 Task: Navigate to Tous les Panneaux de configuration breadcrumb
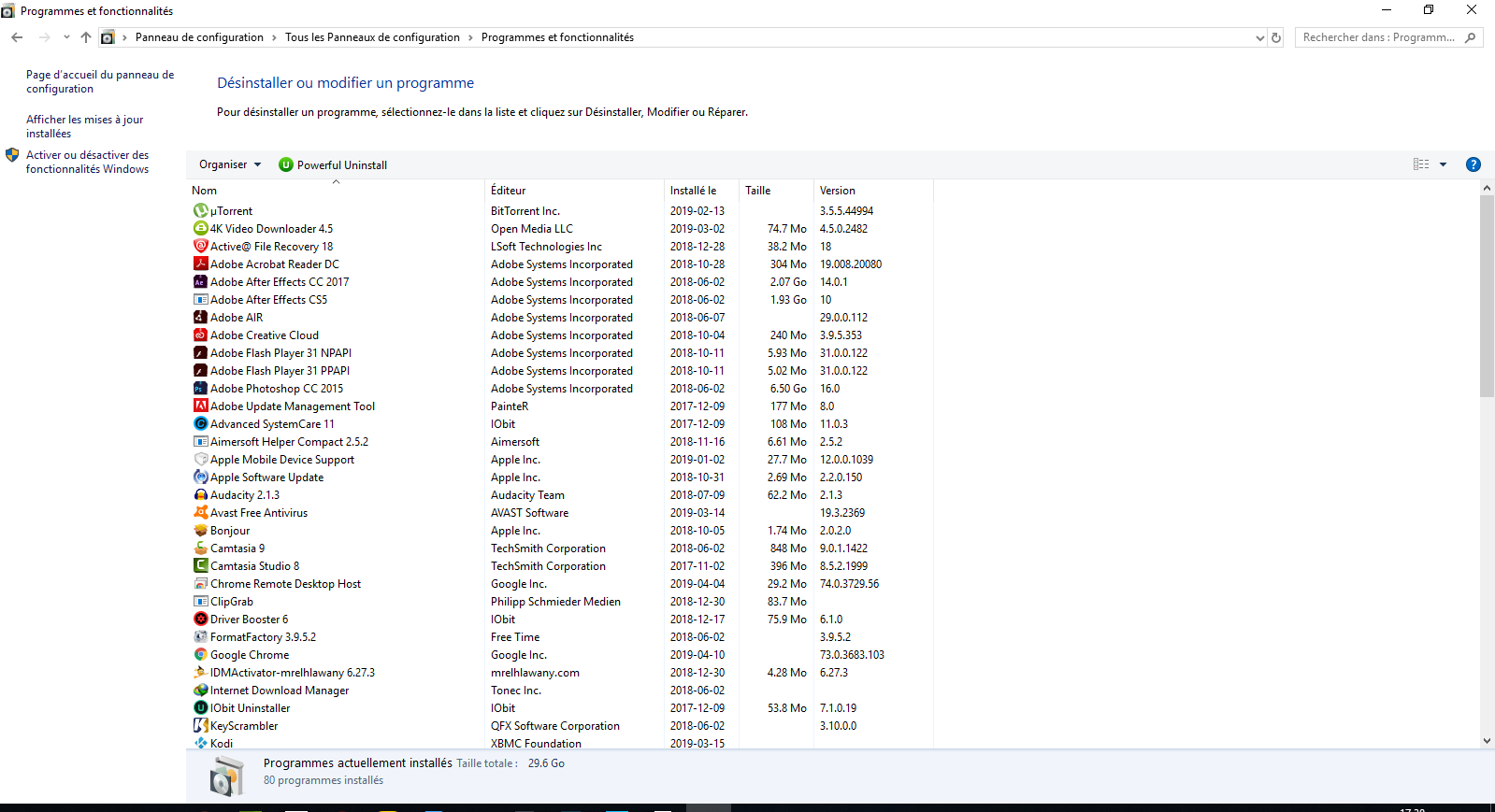pyautogui.click(x=372, y=37)
